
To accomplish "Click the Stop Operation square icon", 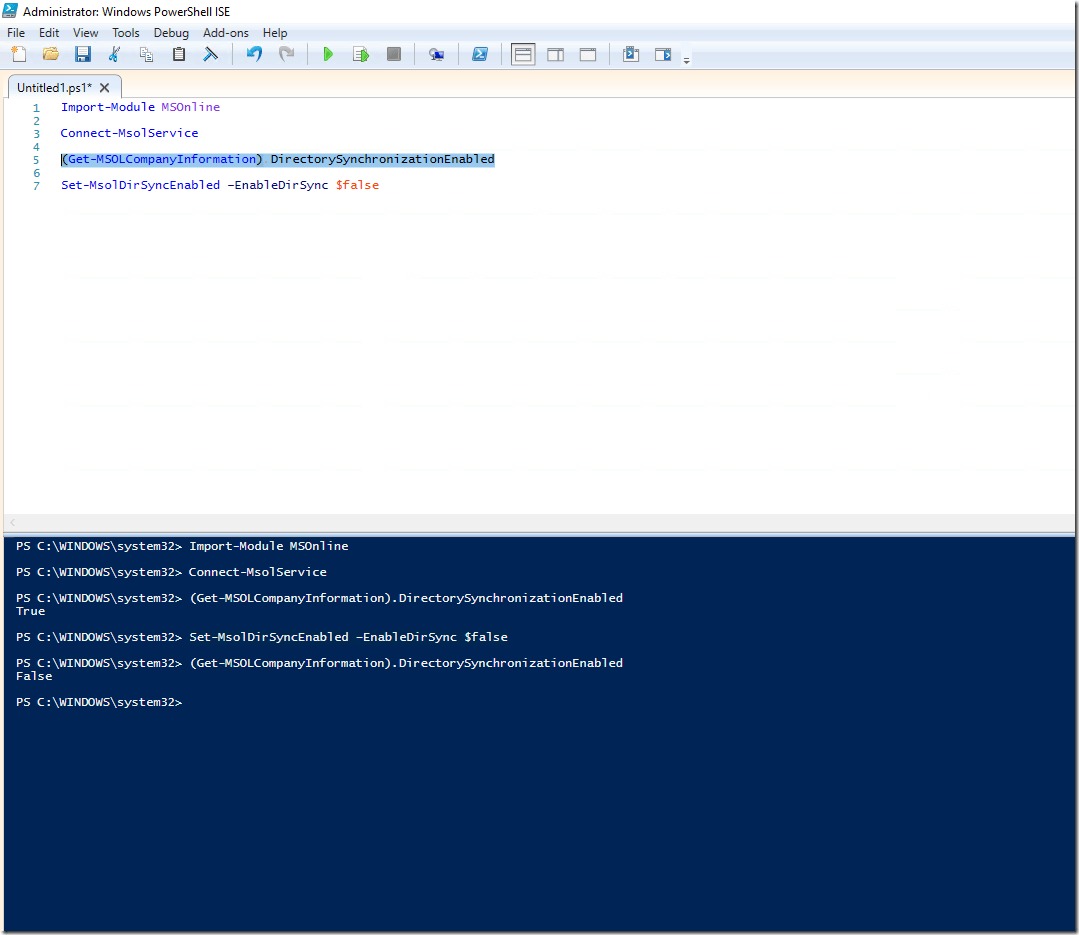I will 393,54.
